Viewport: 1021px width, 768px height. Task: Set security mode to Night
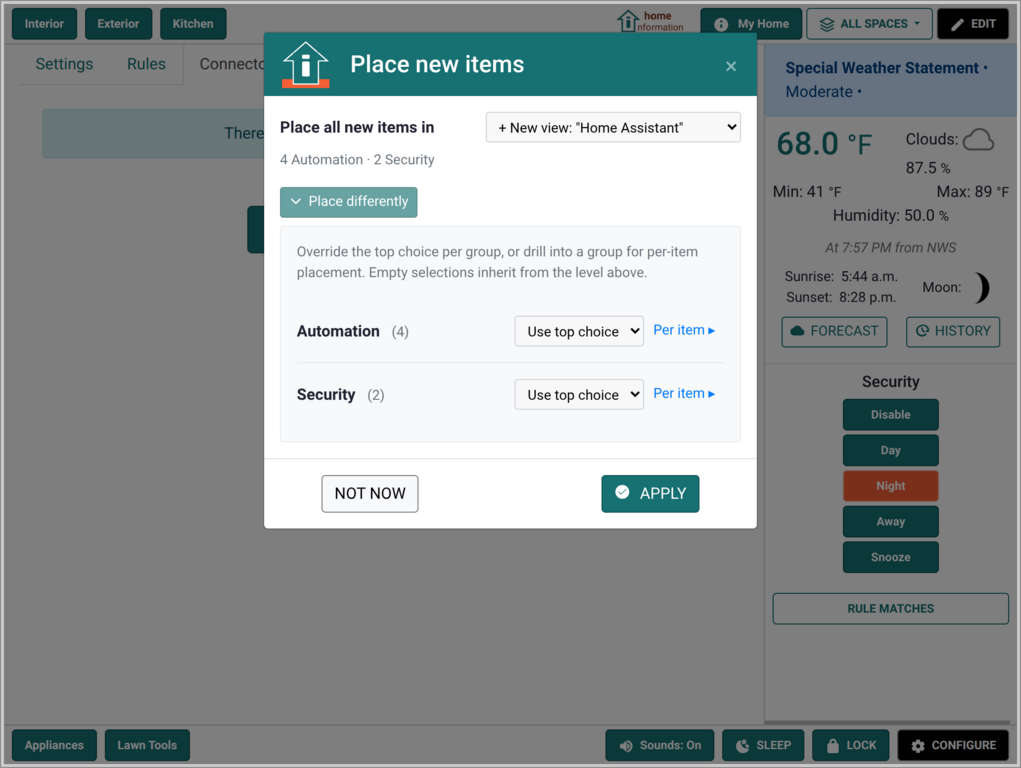coord(890,486)
